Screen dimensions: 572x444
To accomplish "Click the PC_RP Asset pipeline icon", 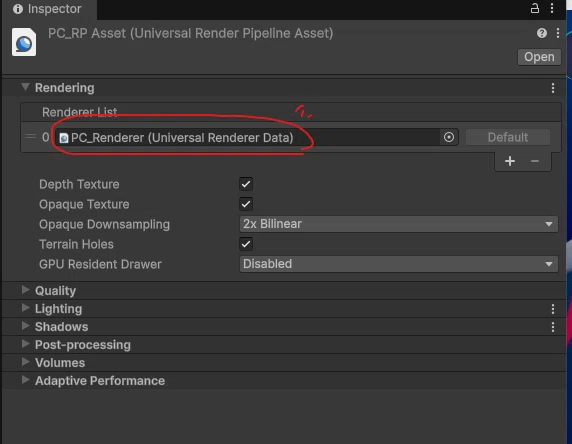I will 24,42.
